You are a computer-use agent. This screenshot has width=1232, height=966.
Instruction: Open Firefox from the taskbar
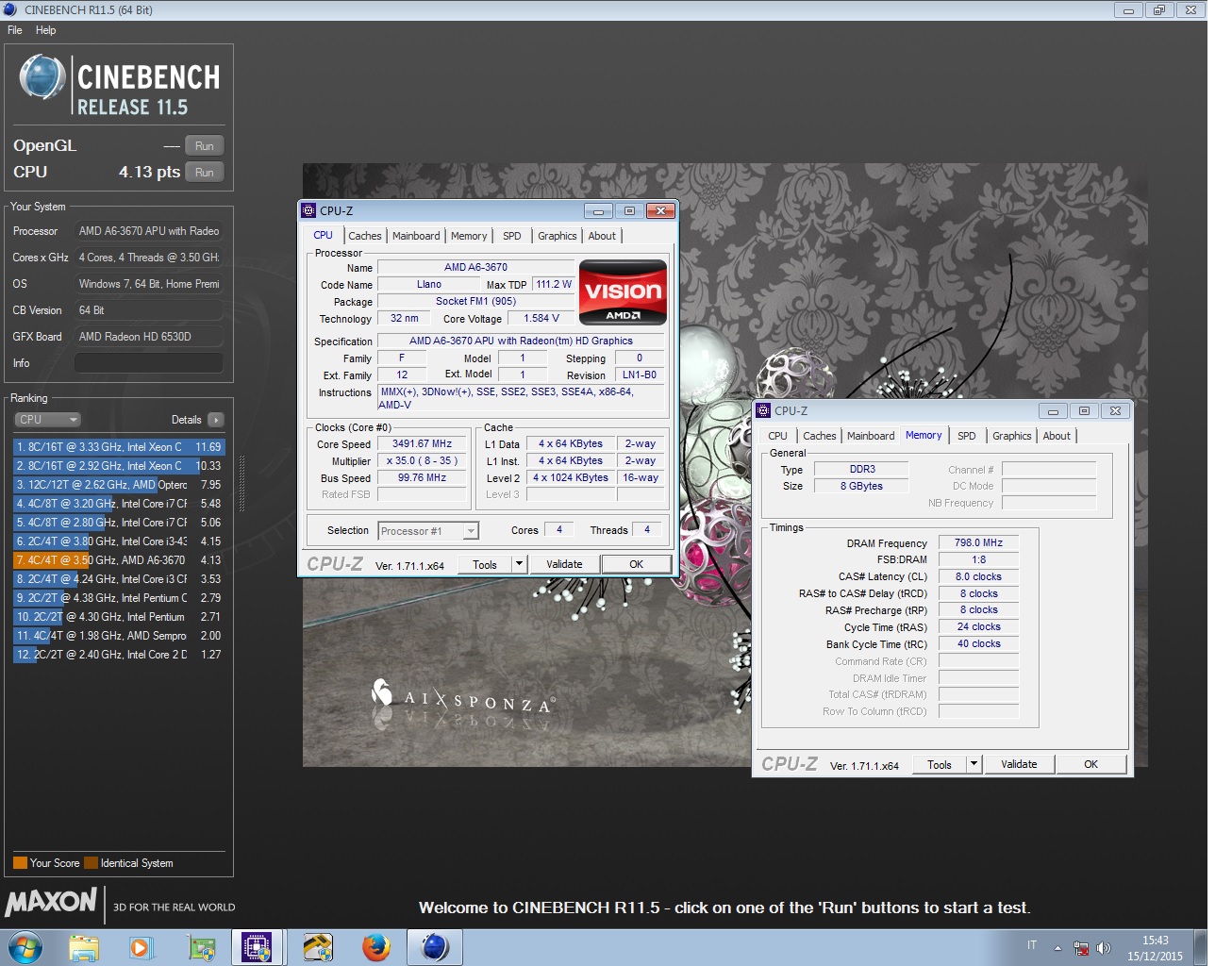376,947
